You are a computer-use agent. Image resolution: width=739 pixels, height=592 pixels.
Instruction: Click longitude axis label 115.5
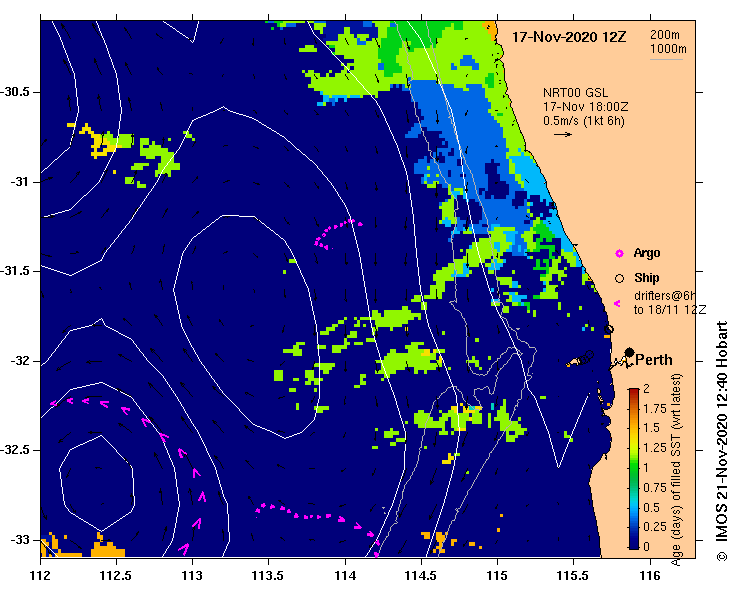click(574, 576)
